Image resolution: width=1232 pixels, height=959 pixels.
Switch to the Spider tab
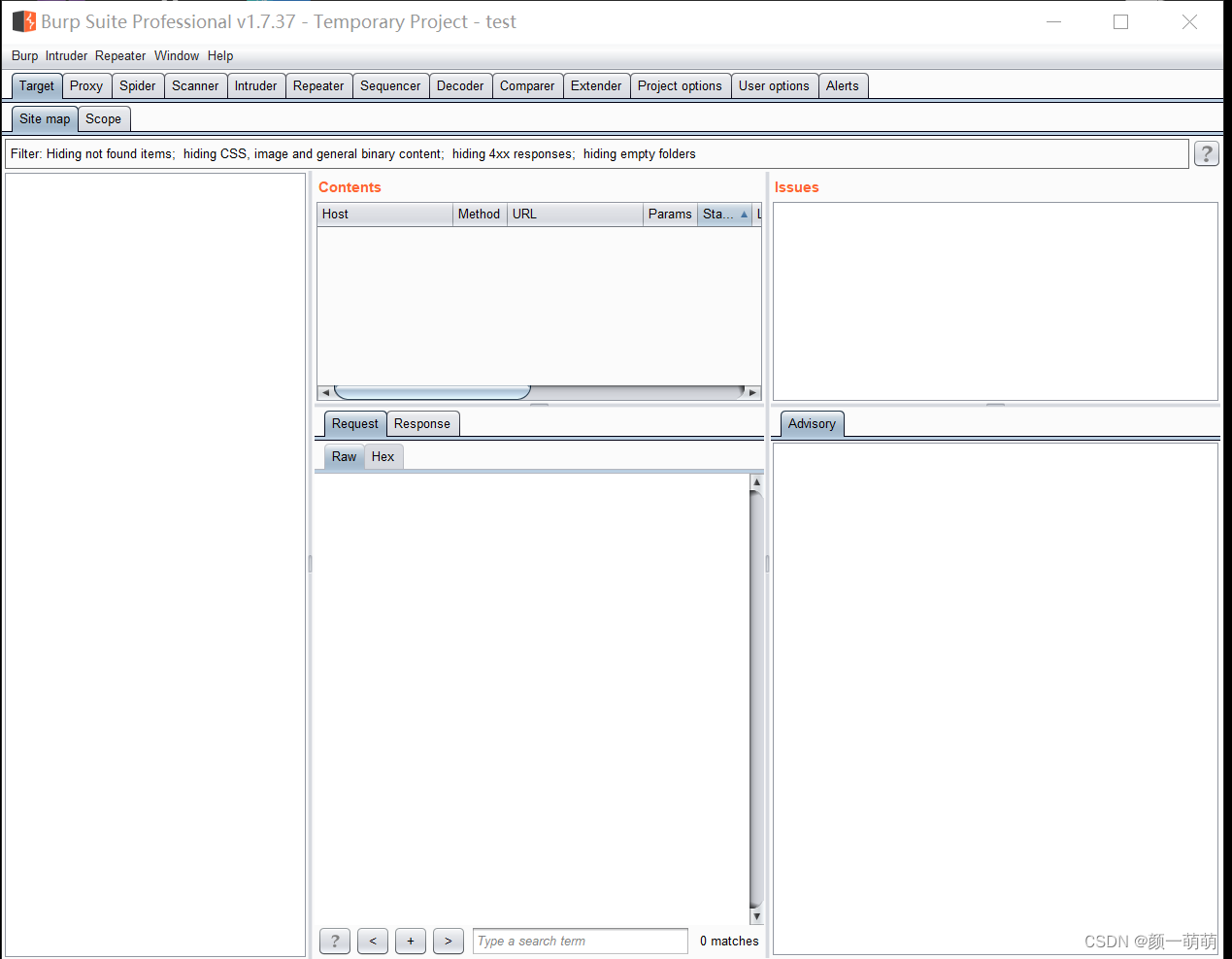coord(138,85)
